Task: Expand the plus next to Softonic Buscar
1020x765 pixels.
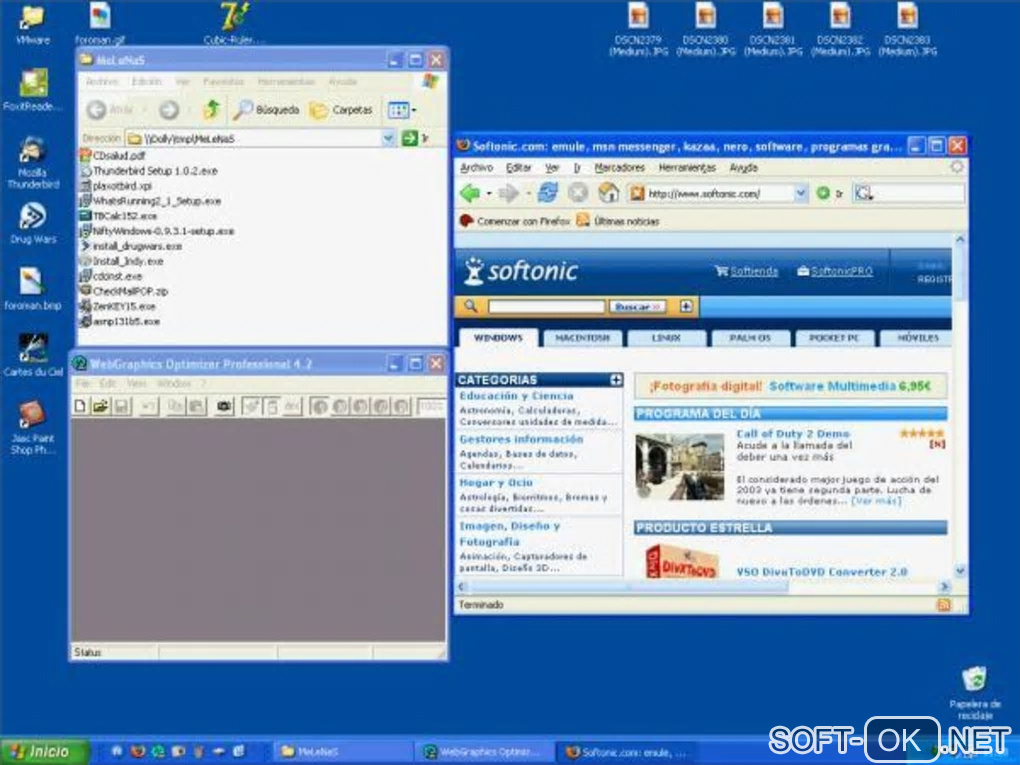Action: click(x=686, y=306)
